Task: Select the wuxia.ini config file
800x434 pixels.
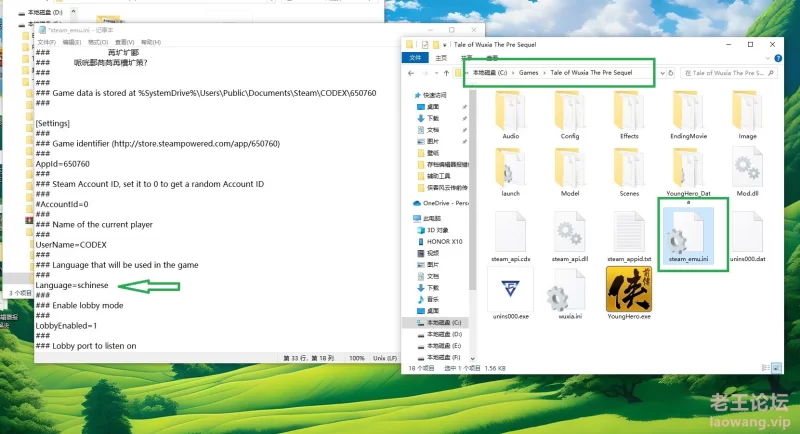Action: click(569, 292)
